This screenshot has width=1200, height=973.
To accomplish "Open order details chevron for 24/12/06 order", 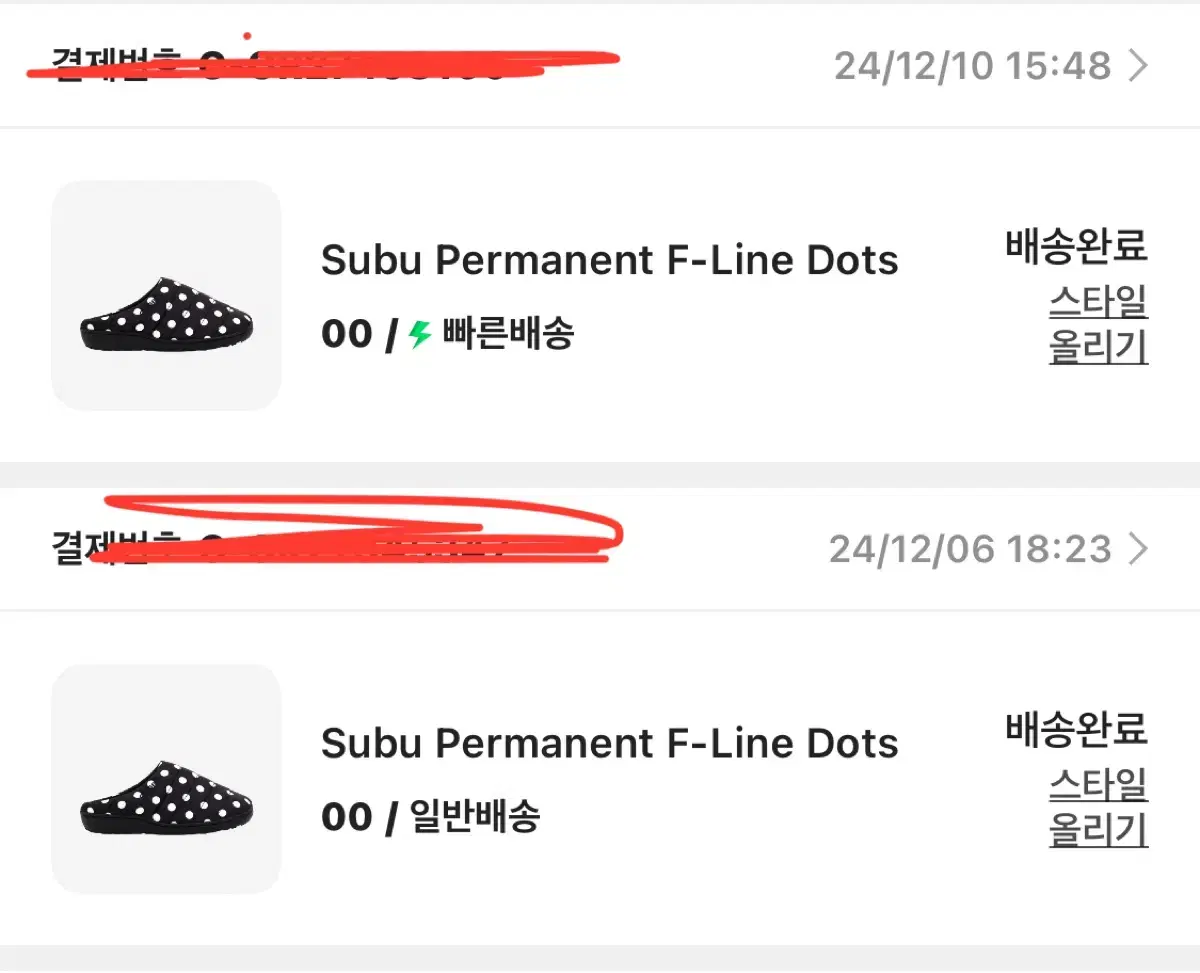I will (1138, 549).
